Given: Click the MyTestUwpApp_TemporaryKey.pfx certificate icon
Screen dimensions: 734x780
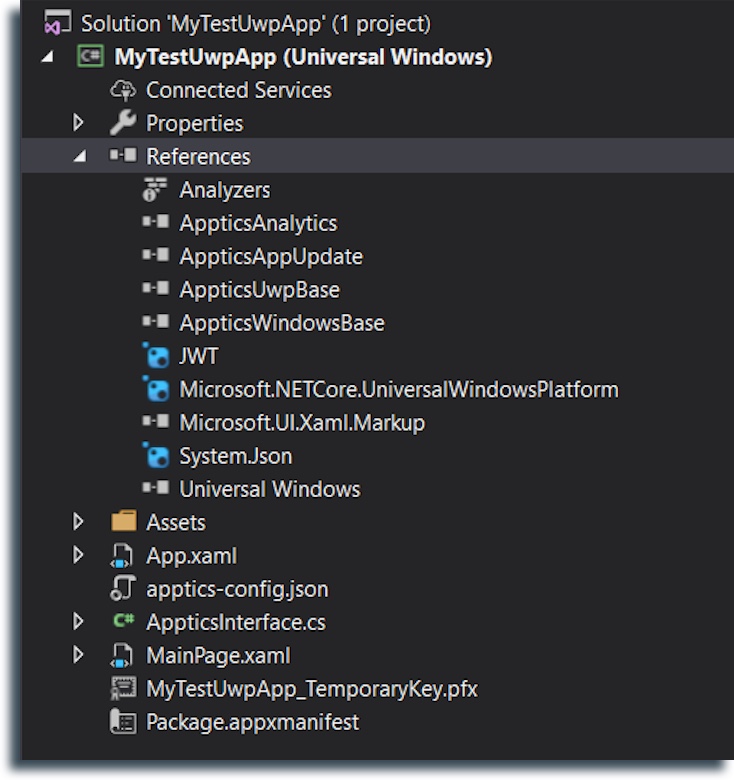Looking at the screenshot, I should pos(123,689).
